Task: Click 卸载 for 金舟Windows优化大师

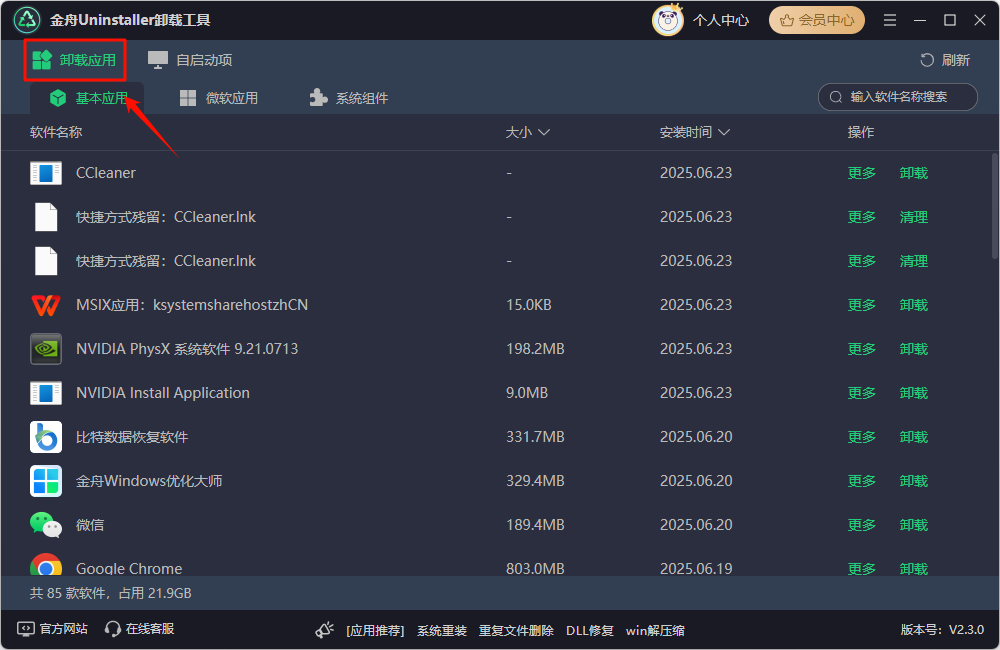Action: tap(913, 481)
